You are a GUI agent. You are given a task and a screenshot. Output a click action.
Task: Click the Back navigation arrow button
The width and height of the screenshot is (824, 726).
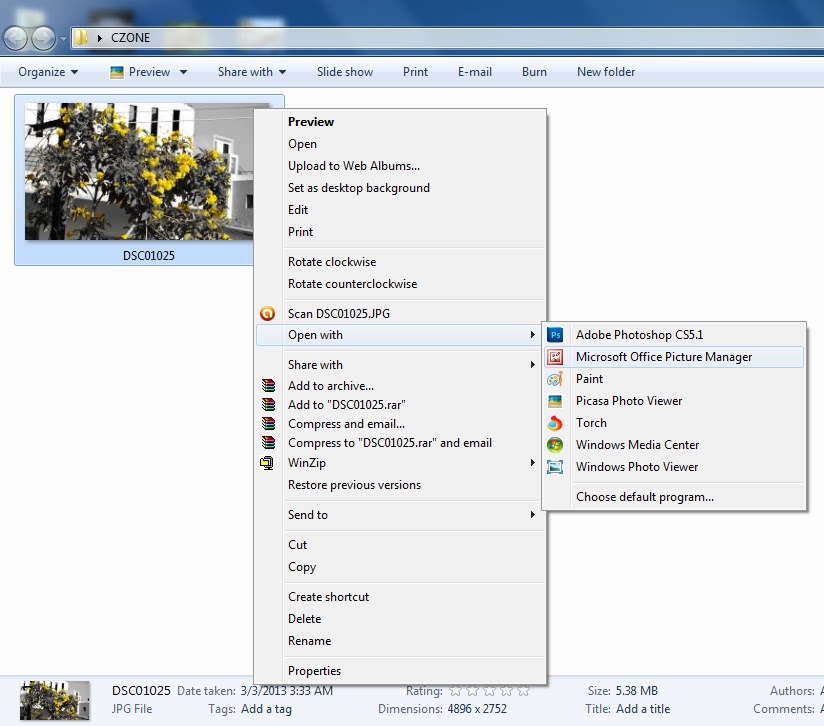click(x=15, y=38)
